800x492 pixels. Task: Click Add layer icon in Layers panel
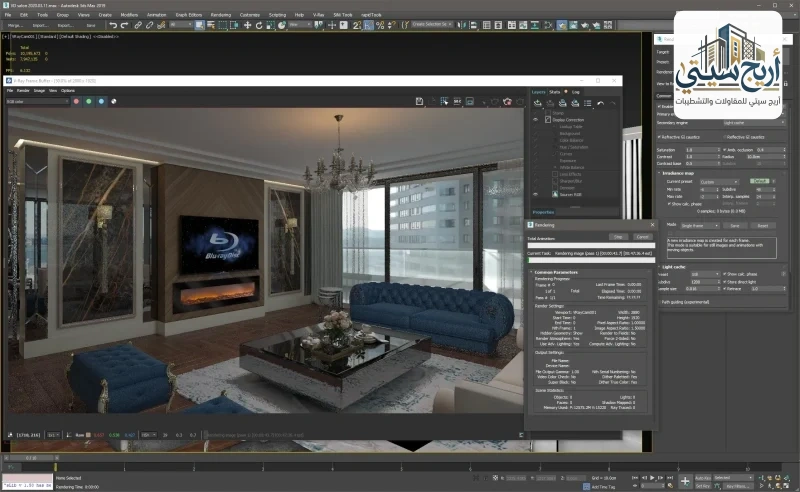tap(538, 103)
